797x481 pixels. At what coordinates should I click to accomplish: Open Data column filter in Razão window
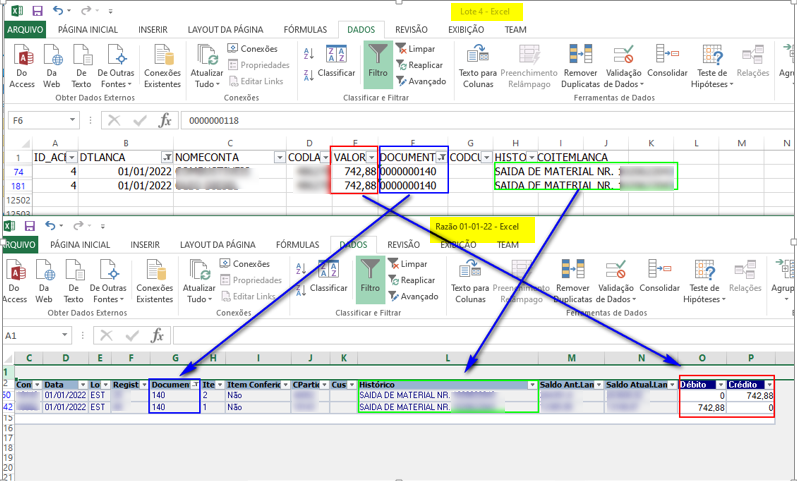83,385
